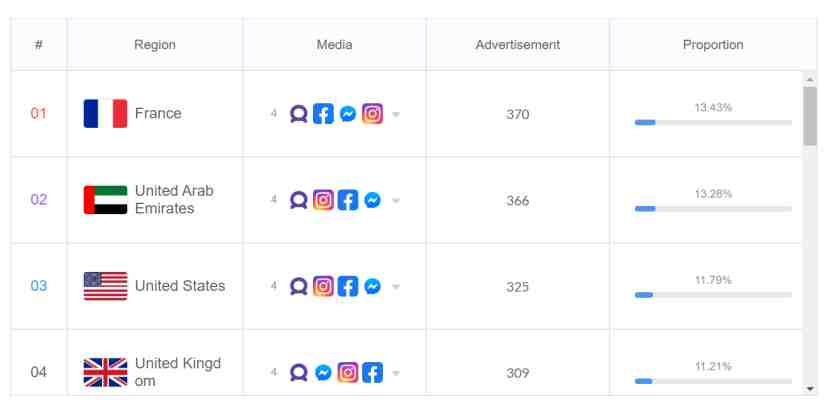This screenshot has height=409, width=831.
Task: Click Facebook icon in United States row
Action: tap(348, 287)
